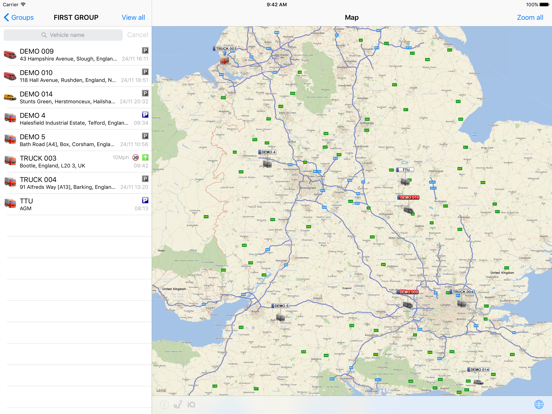Click truck icon beside DEMO 5

pos(10,139)
